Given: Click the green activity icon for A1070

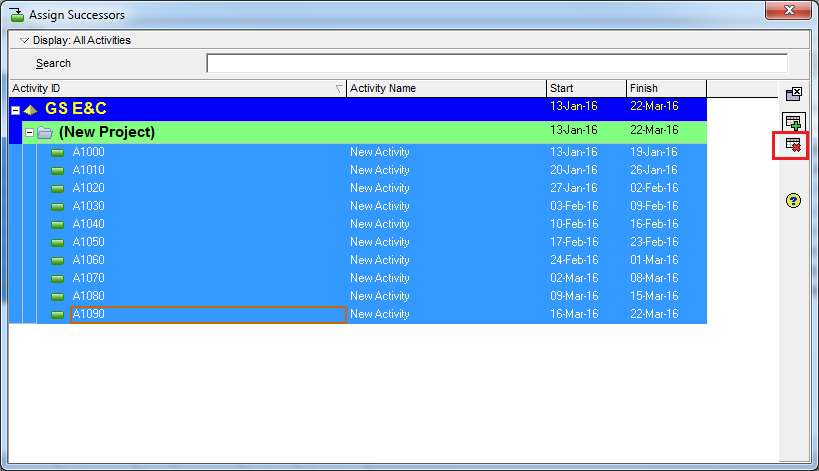Looking at the screenshot, I should (57, 279).
